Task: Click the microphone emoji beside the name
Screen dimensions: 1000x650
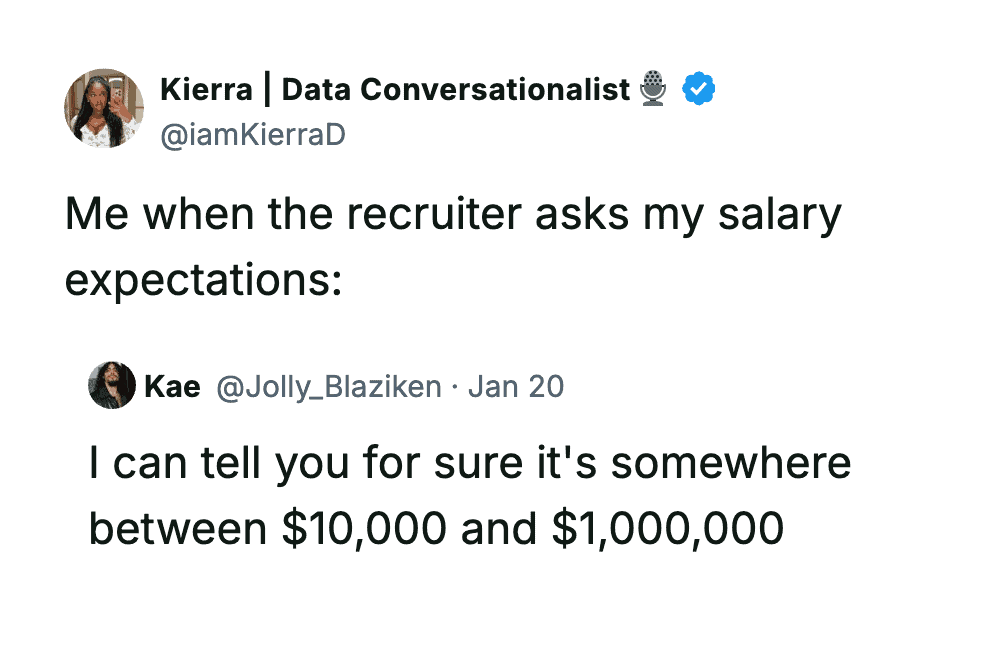Action: point(653,89)
